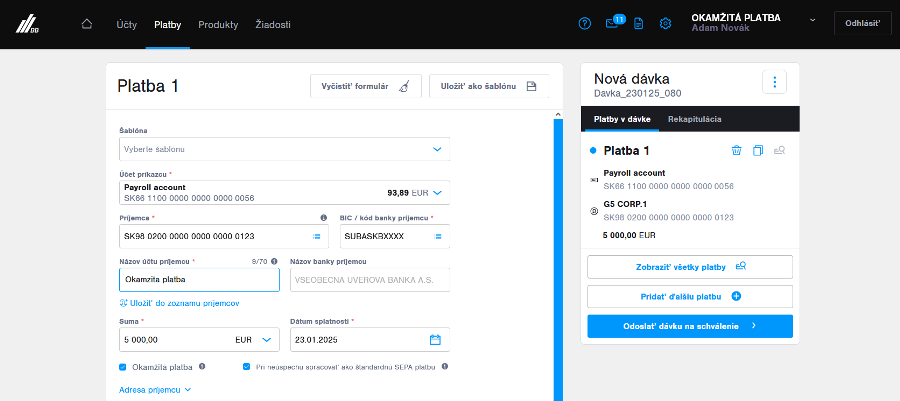Viewport: 900px width, 401px height.
Task: Click the bank logo in header
Action: [x=27, y=25]
